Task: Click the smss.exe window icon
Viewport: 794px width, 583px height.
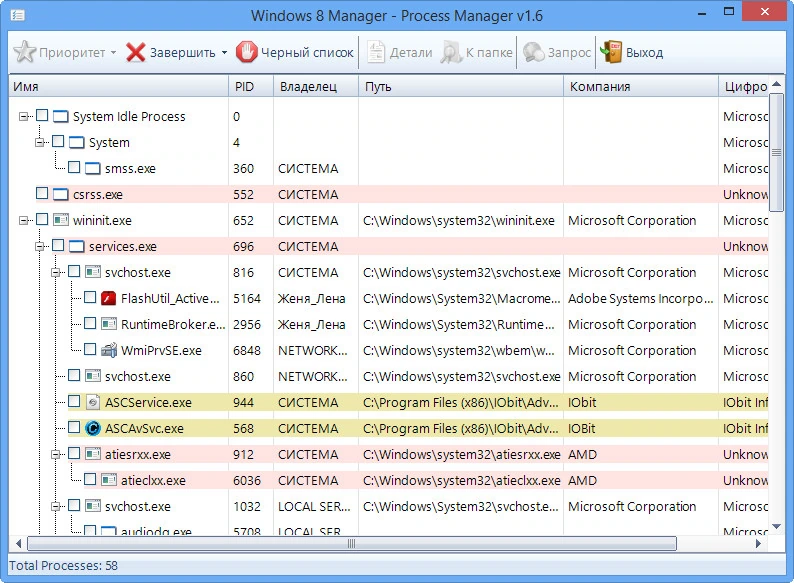Action: (93, 169)
